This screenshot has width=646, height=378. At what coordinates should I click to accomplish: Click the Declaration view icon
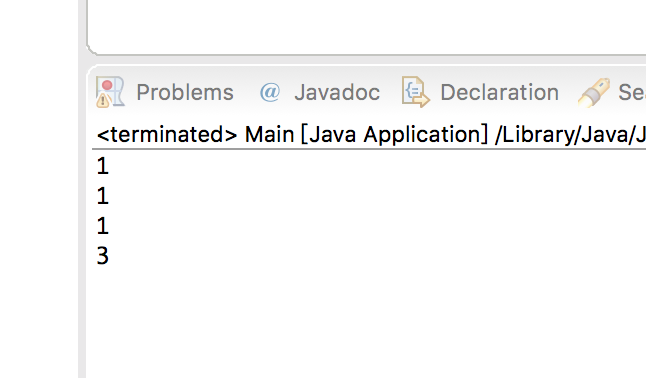(x=416, y=92)
